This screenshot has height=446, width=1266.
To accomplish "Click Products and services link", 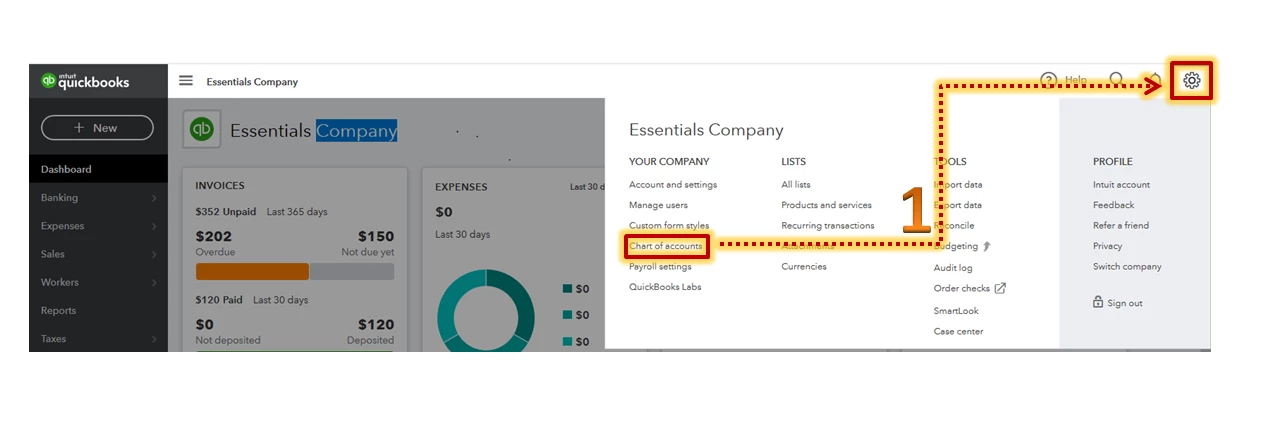I will [826, 205].
